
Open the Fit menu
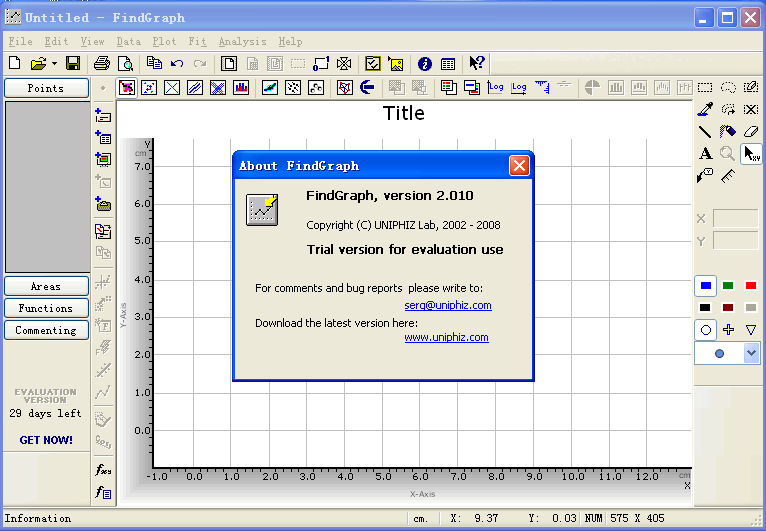click(197, 42)
